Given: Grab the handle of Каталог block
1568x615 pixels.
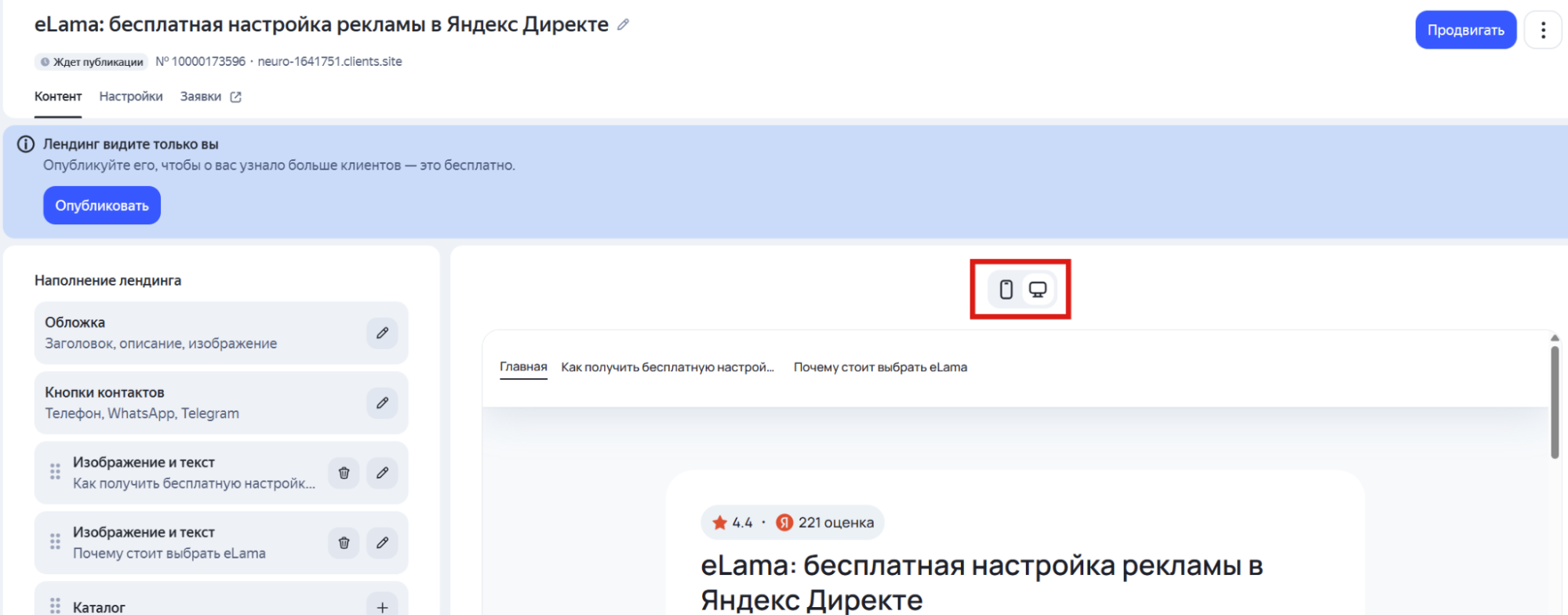Looking at the screenshot, I should (x=55, y=606).
